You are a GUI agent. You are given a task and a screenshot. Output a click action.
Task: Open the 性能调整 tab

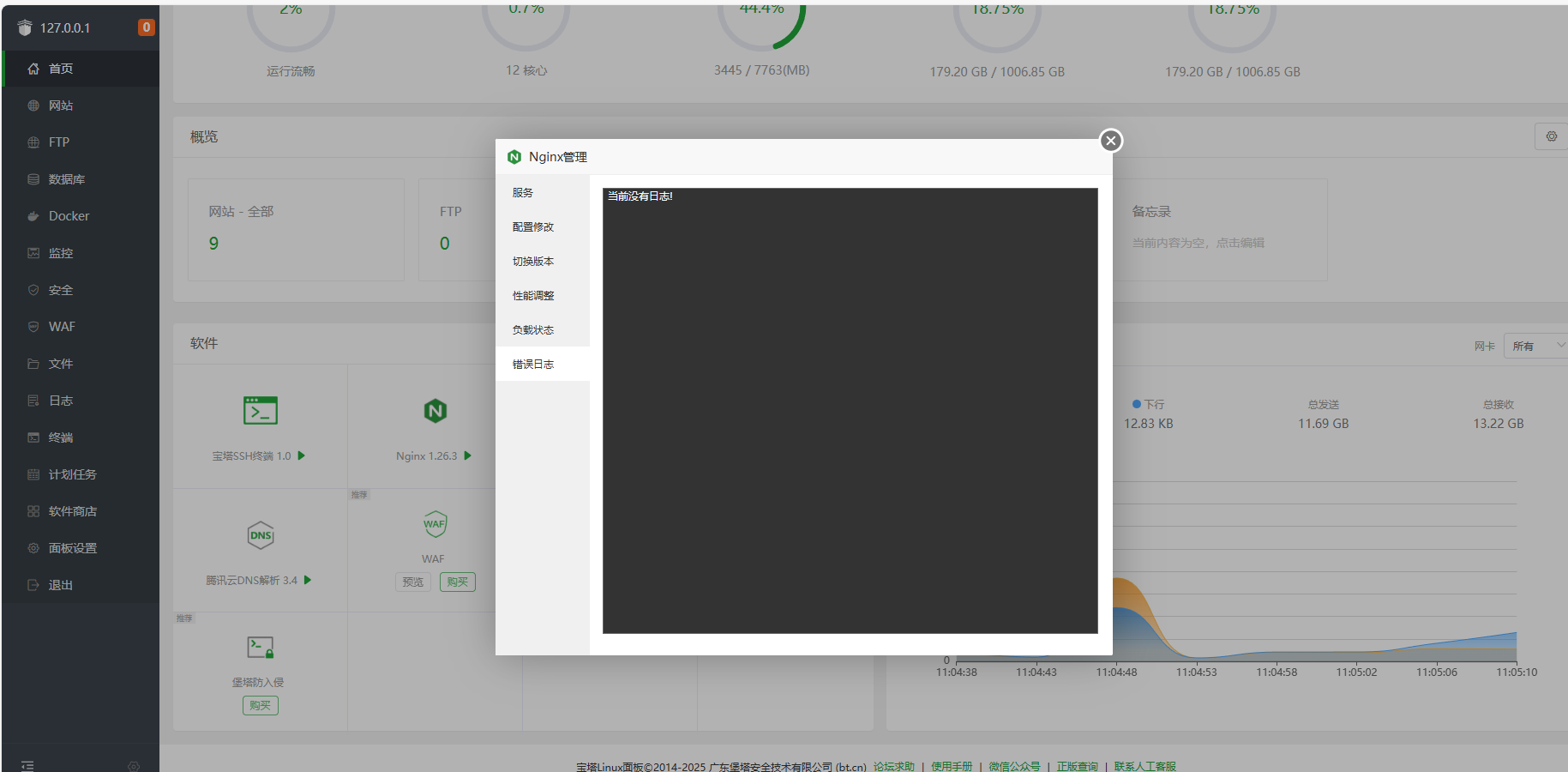click(x=533, y=296)
